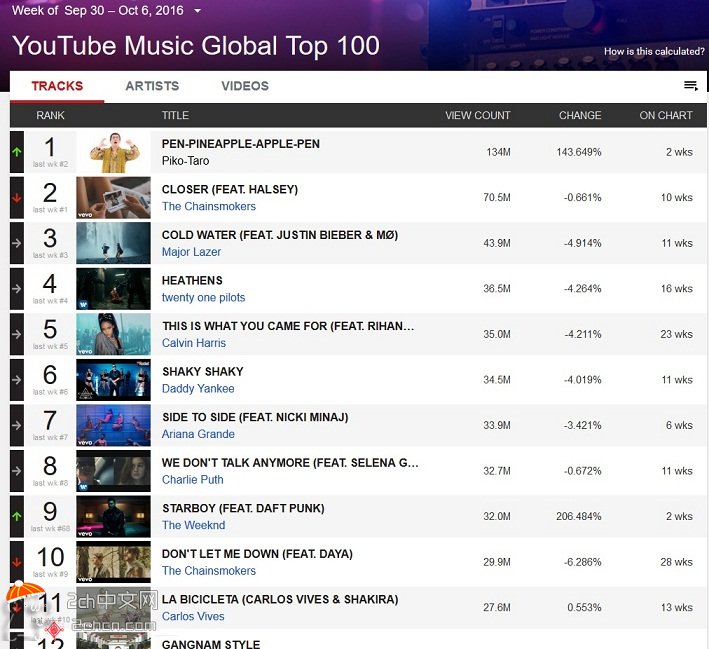The width and height of the screenshot is (709, 649).
Task: Click COLD WATER track title
Action: pos(280,235)
